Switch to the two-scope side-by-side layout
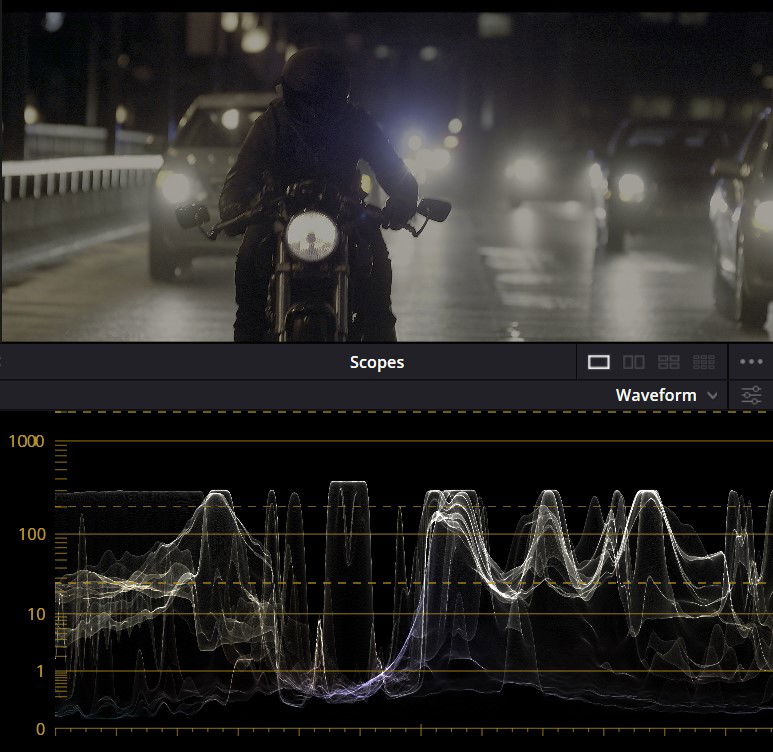This screenshot has width=773, height=752. [x=634, y=362]
